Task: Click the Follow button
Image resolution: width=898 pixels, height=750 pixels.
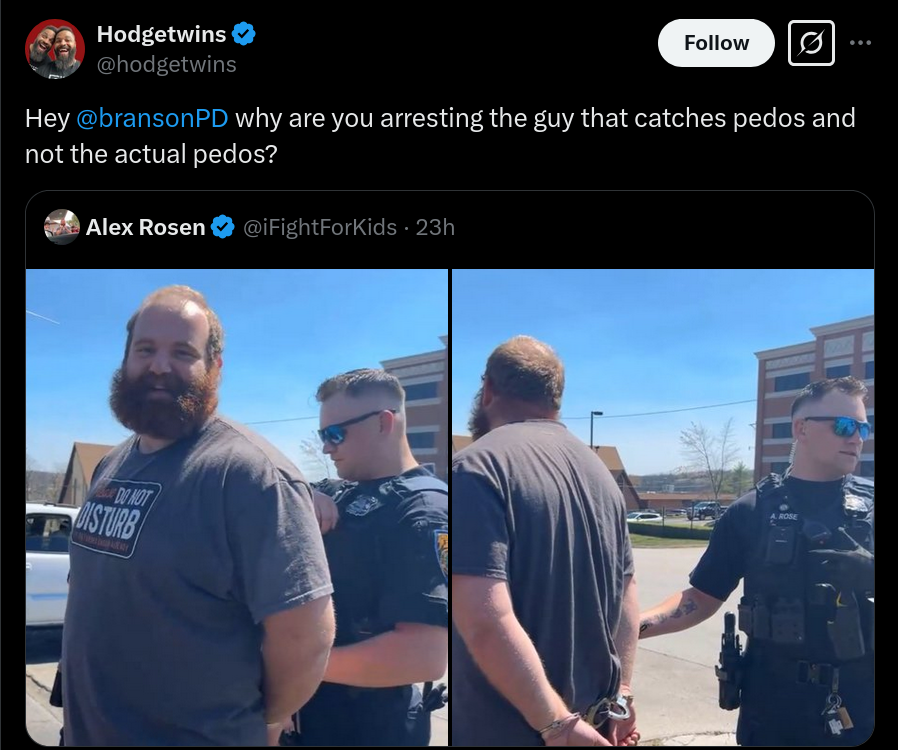Action: [716, 43]
